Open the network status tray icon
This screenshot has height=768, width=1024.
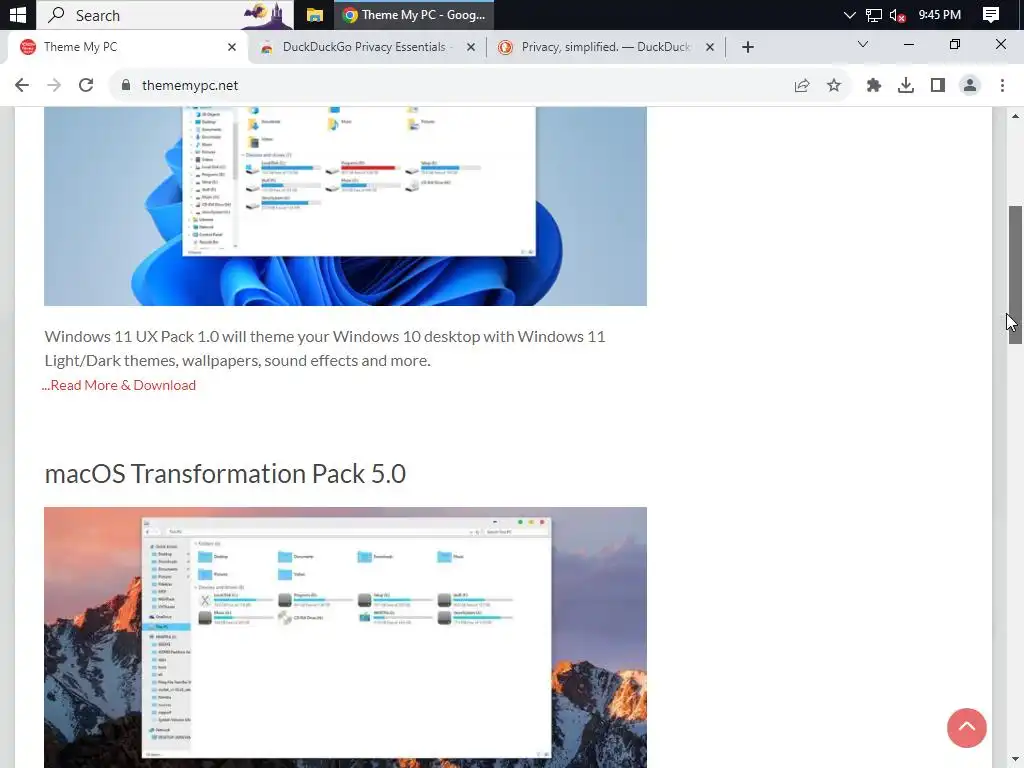pos(874,14)
